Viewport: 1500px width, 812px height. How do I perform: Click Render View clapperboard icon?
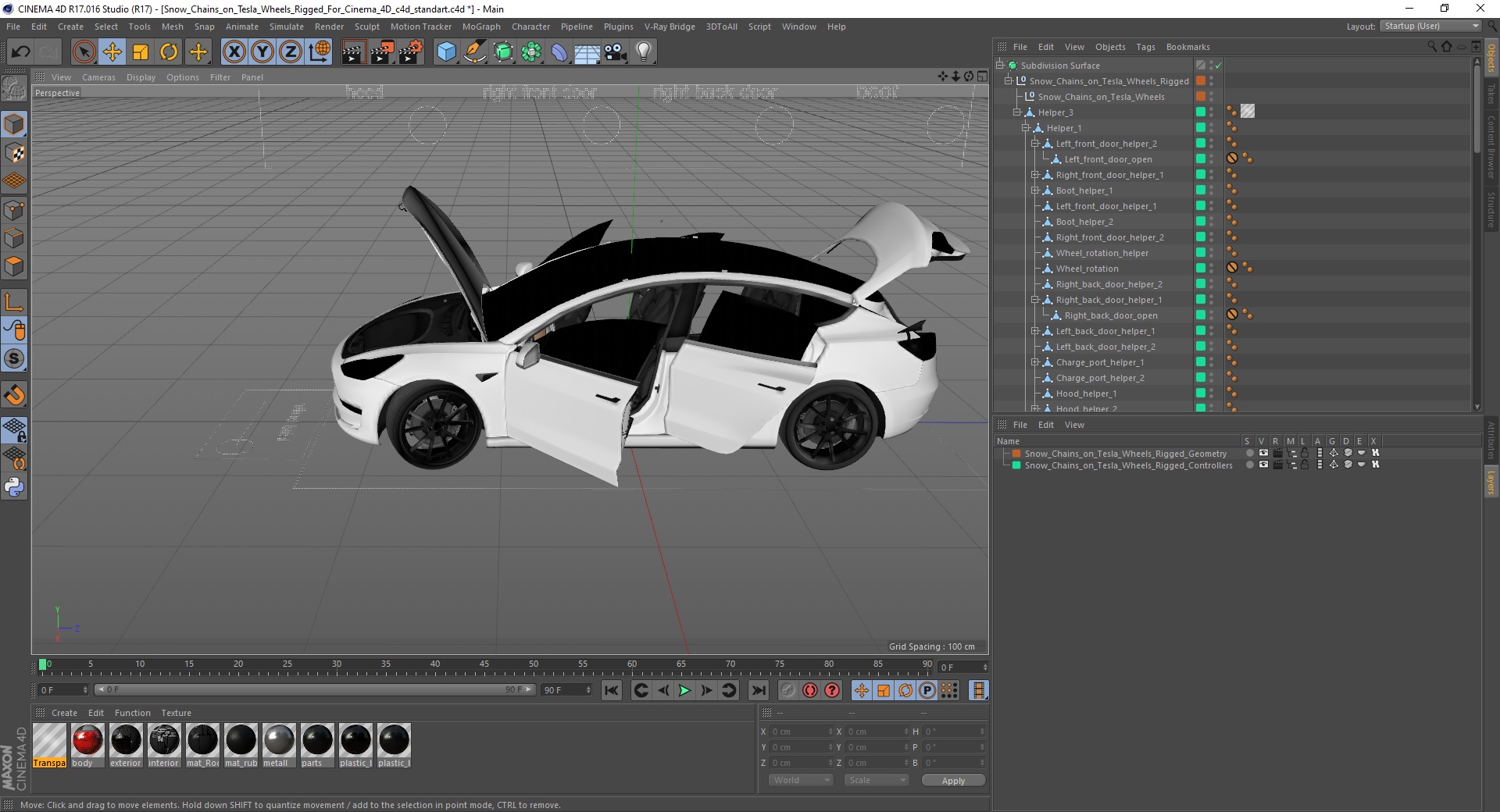[353, 52]
